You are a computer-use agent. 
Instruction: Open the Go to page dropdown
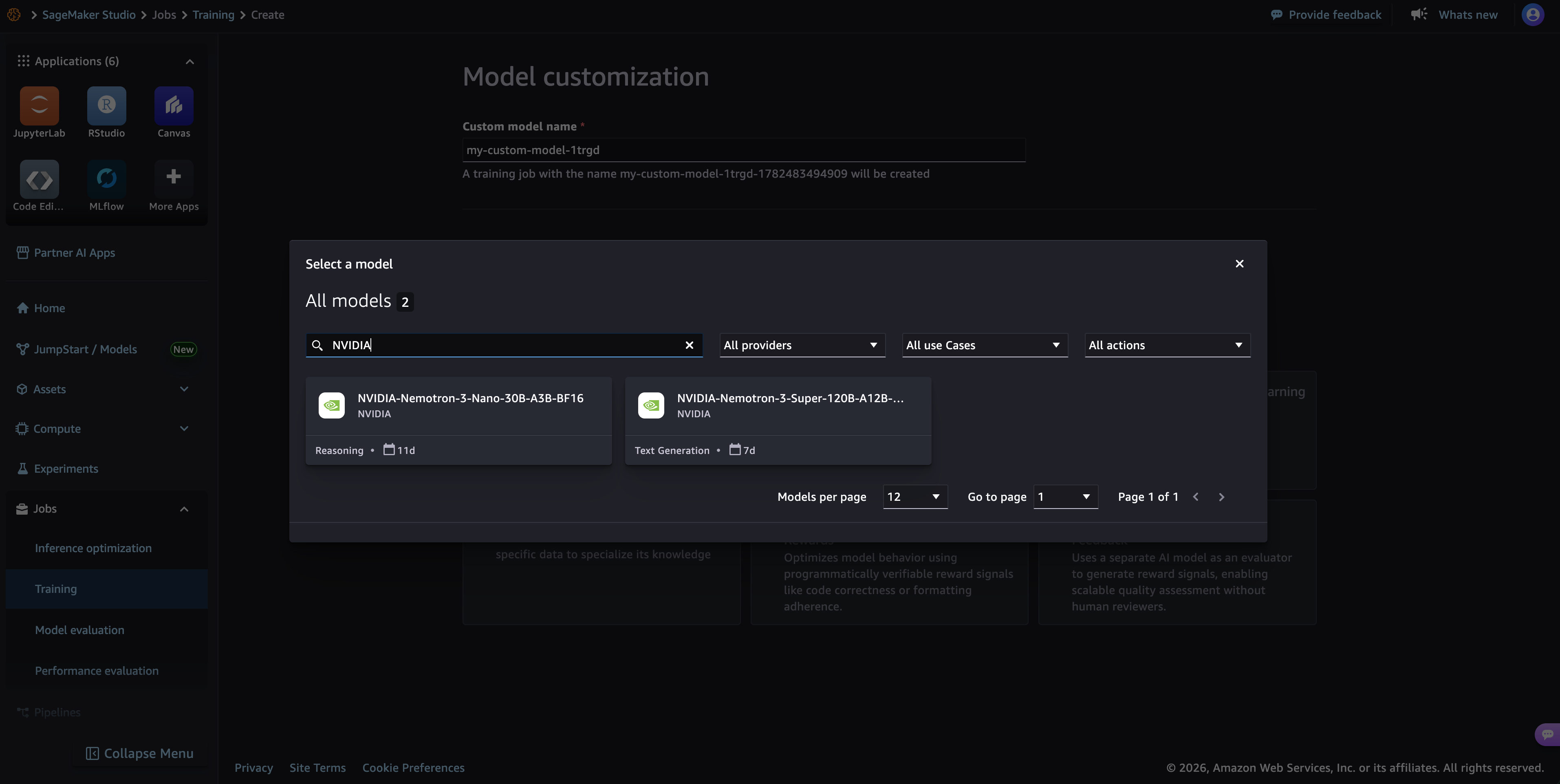[x=1065, y=497]
